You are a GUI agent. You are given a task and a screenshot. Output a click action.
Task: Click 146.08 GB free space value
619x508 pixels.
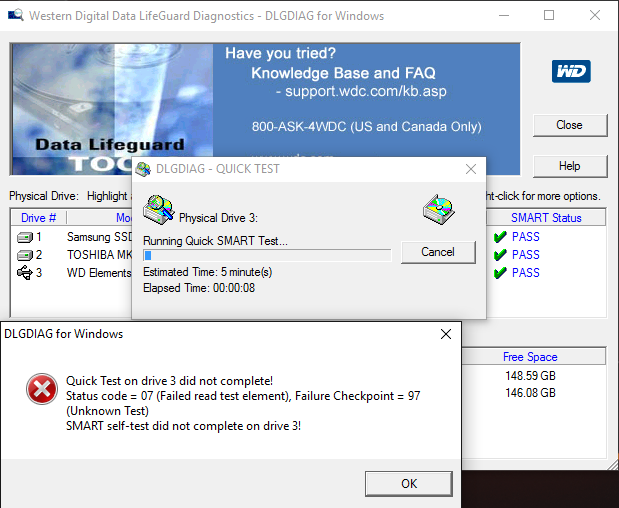click(x=530, y=393)
